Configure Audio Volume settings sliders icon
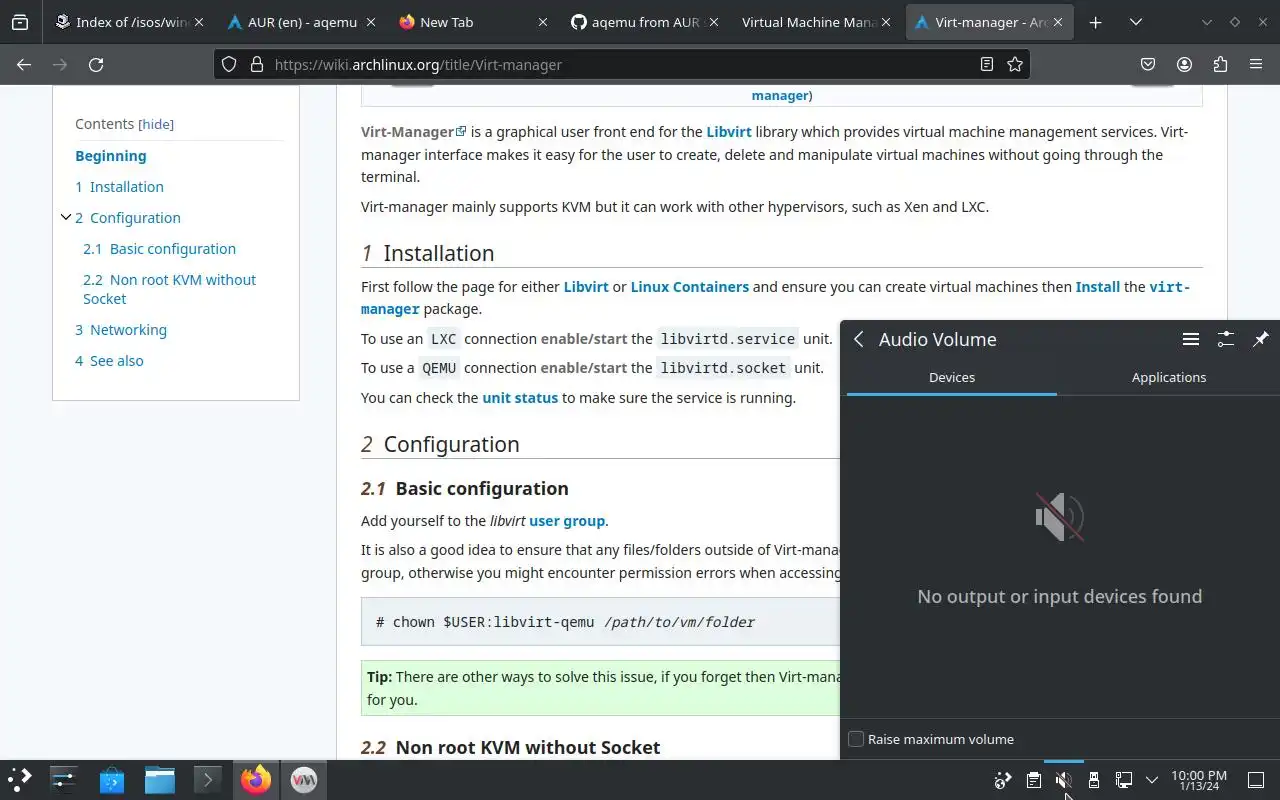This screenshot has height=800, width=1280. tap(1225, 339)
